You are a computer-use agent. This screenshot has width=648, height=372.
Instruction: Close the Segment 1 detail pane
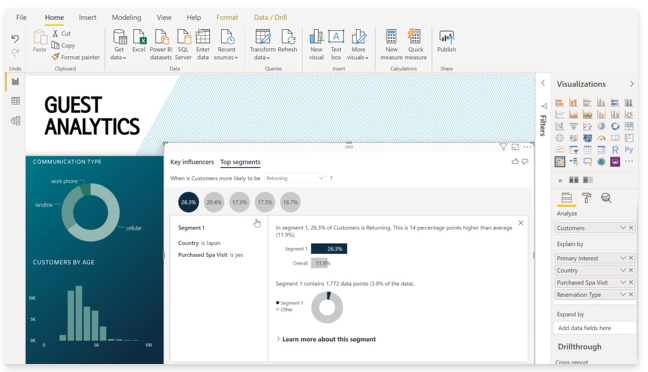(x=521, y=223)
